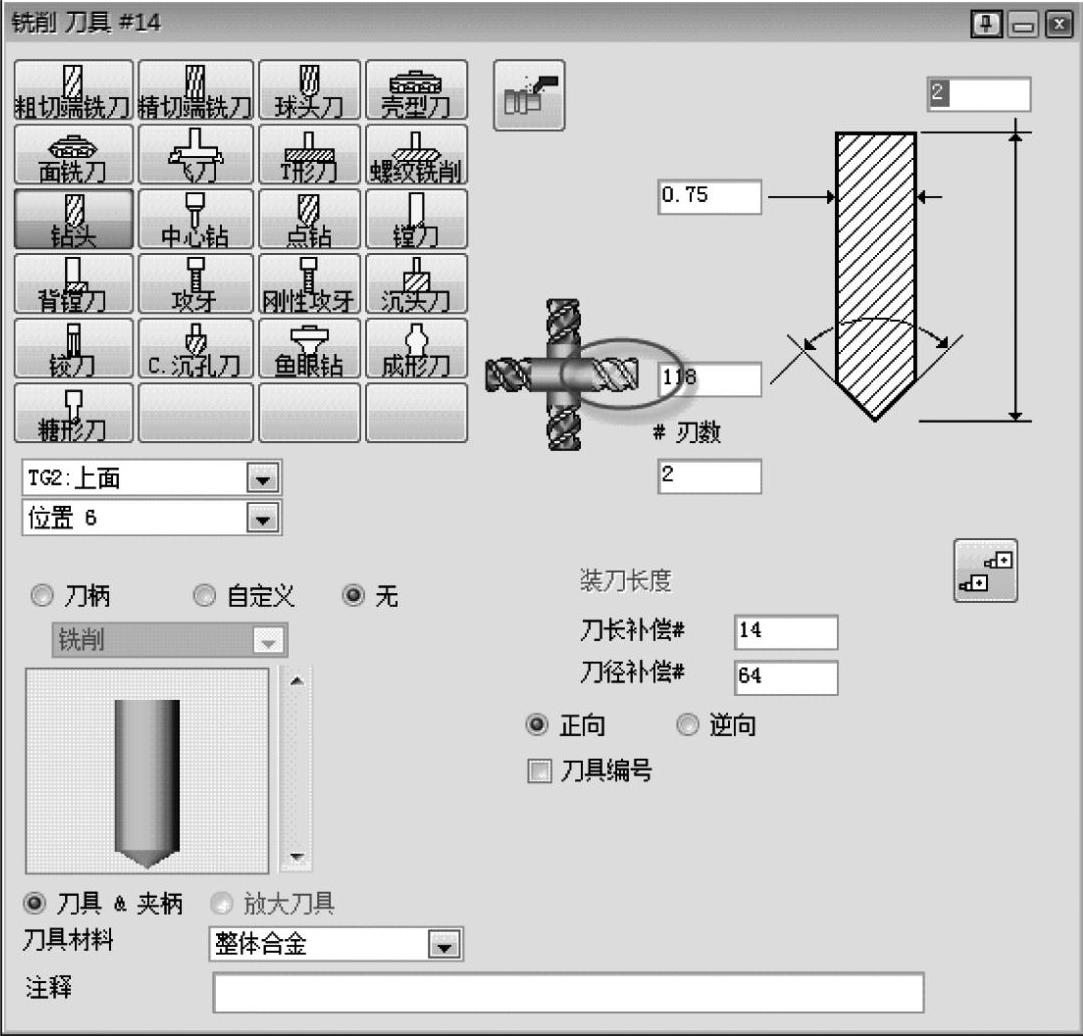Enable the 刀具编号 tool number checkbox
Image resolution: width=1083 pixels, height=1036 pixels.
[x=540, y=772]
